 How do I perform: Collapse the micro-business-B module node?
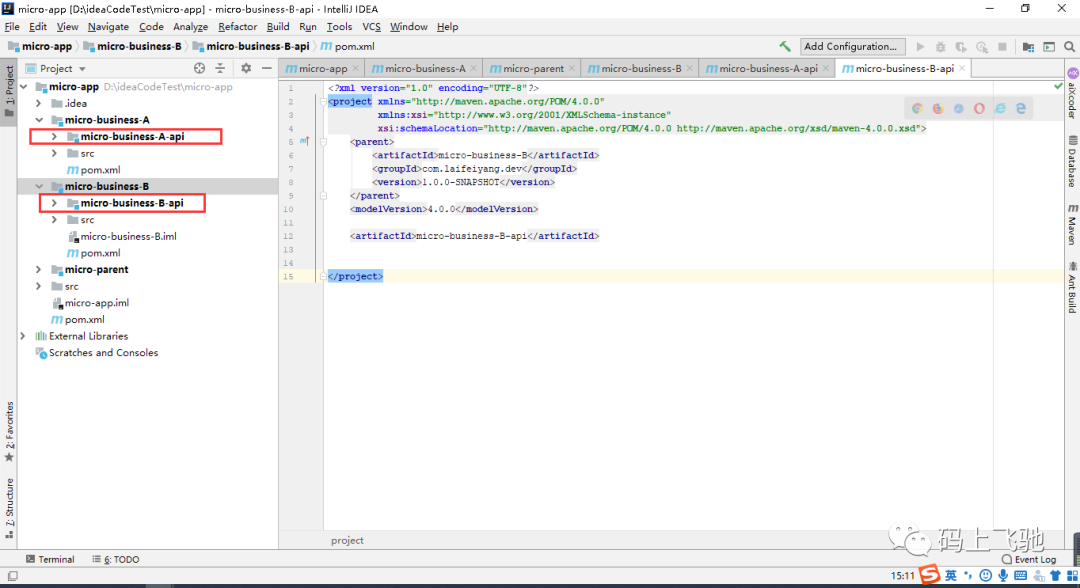tap(39, 186)
